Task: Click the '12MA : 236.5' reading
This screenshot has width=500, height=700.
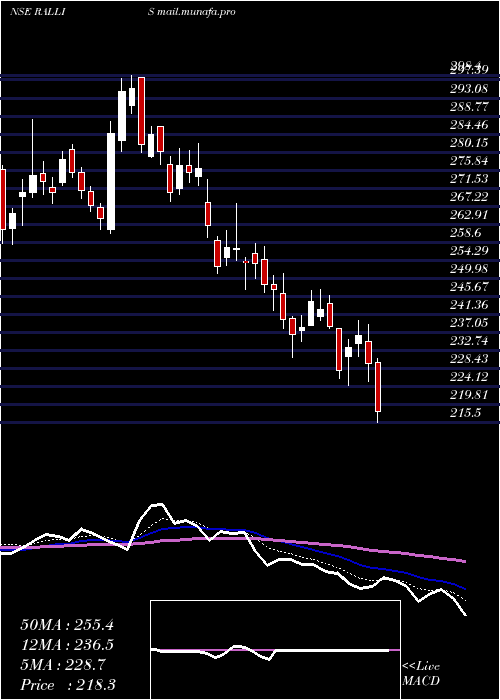Action: point(67,645)
